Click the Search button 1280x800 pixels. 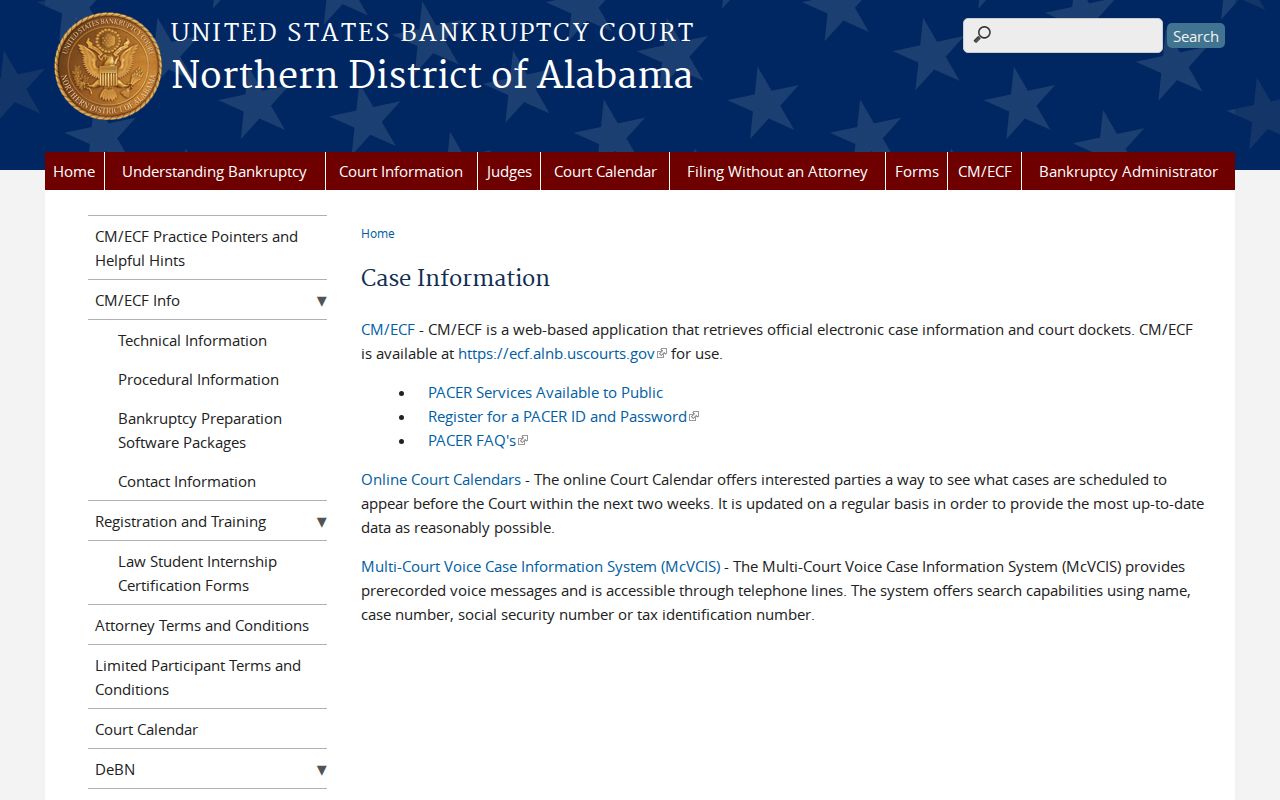coord(1195,36)
